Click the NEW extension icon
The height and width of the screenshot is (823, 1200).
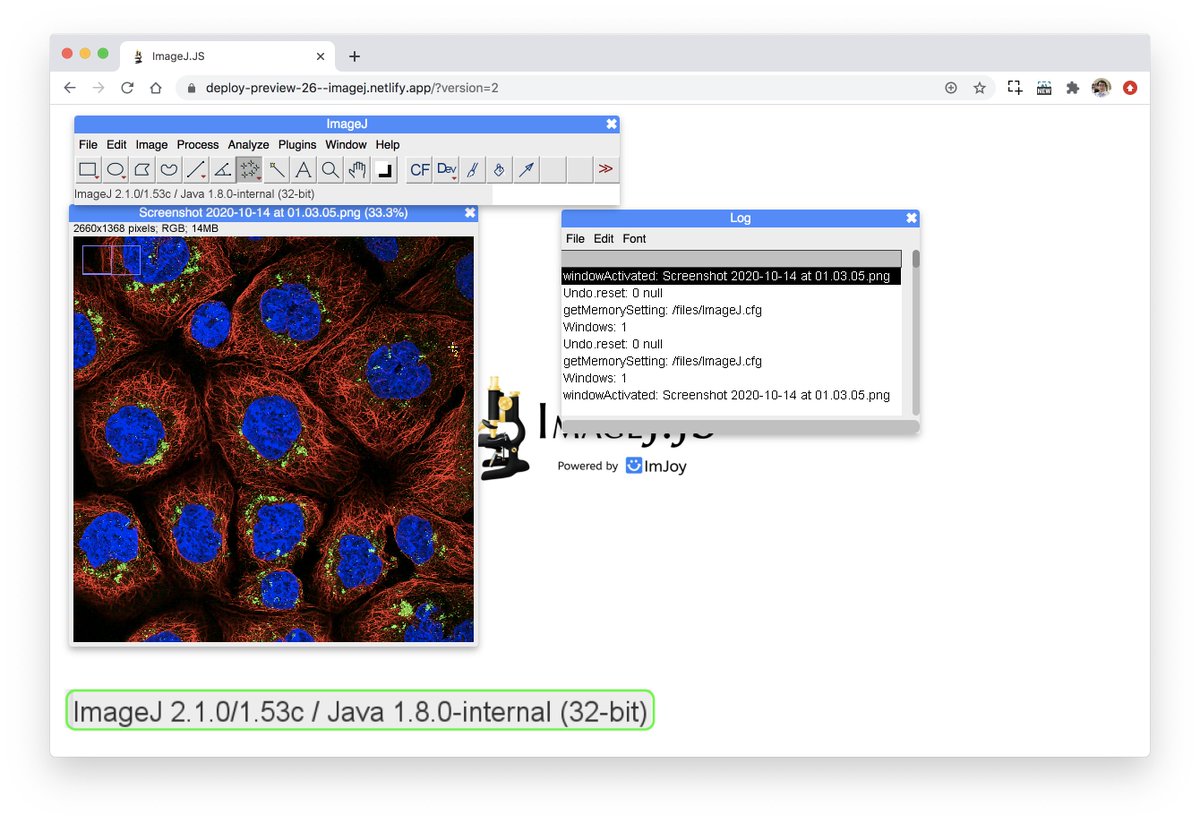[1044, 88]
